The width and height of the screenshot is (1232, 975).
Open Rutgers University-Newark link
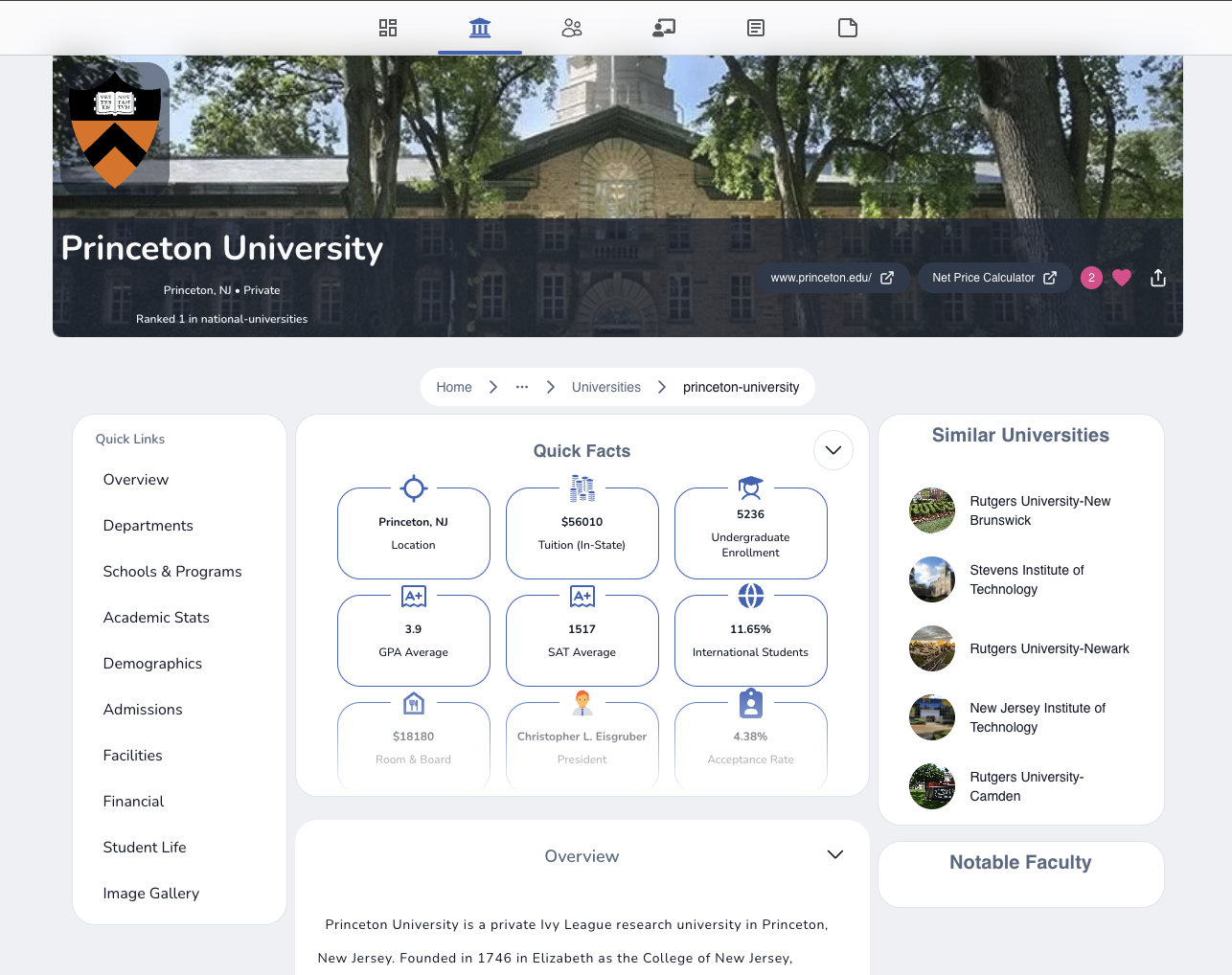pyautogui.click(x=1050, y=648)
